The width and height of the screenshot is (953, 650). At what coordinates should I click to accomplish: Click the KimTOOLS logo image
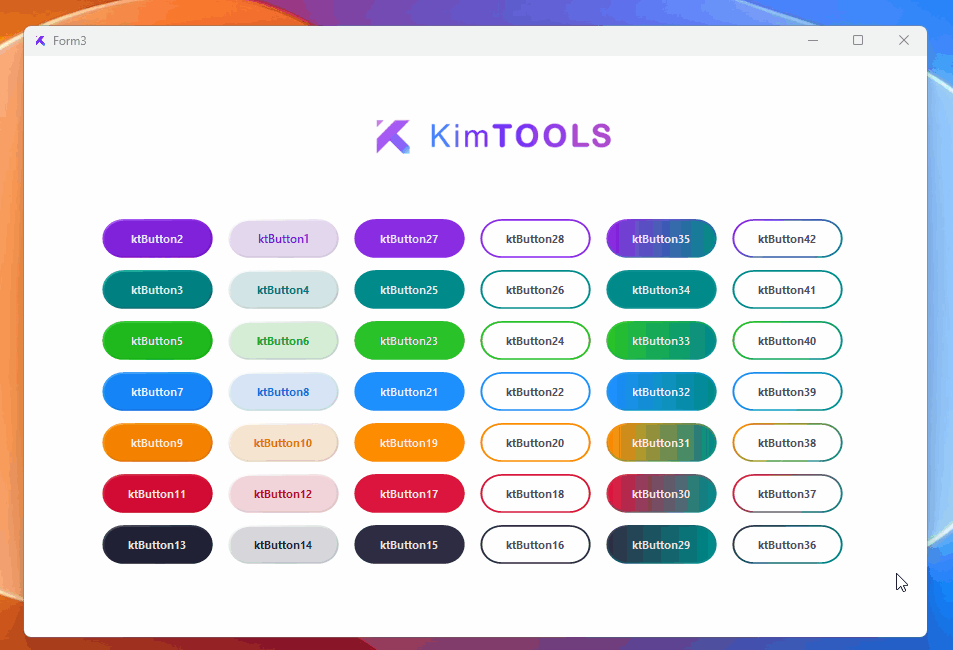(494, 136)
